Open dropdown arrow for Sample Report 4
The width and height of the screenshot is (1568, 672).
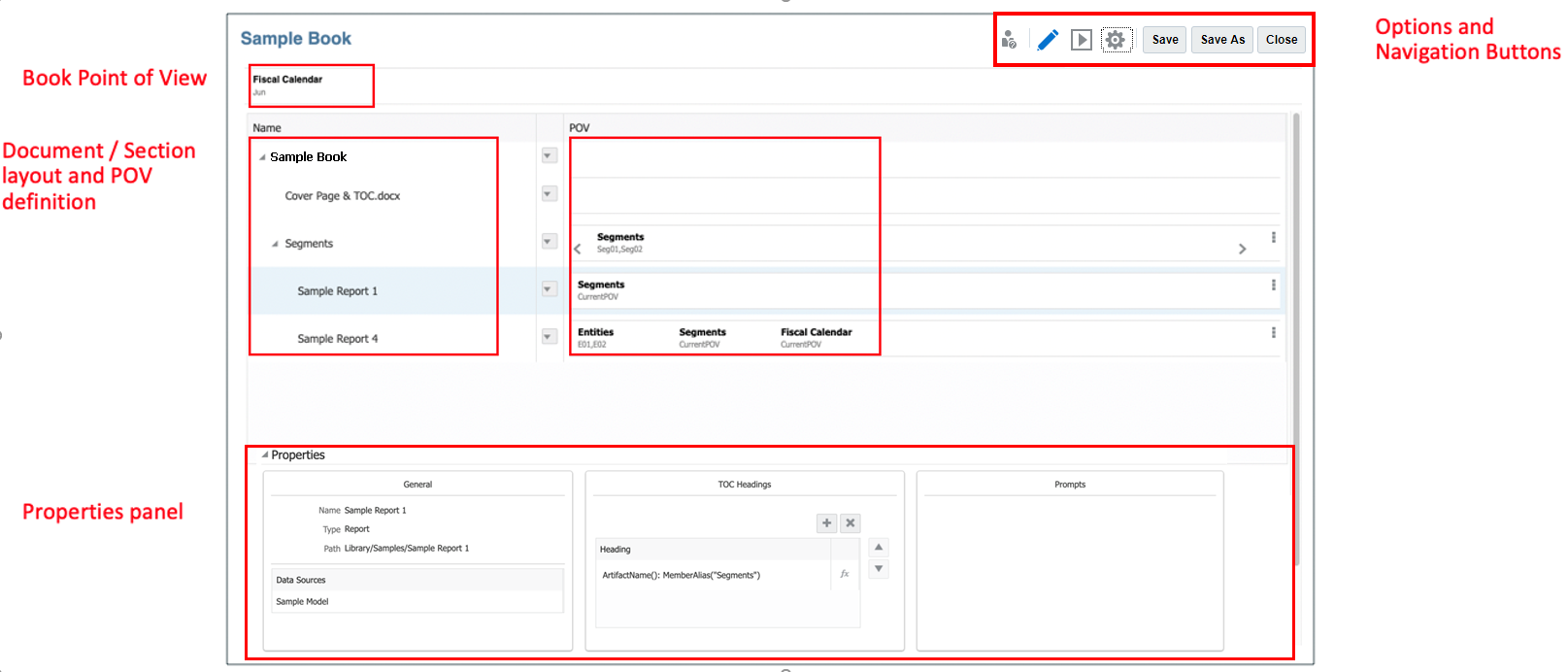(x=549, y=336)
